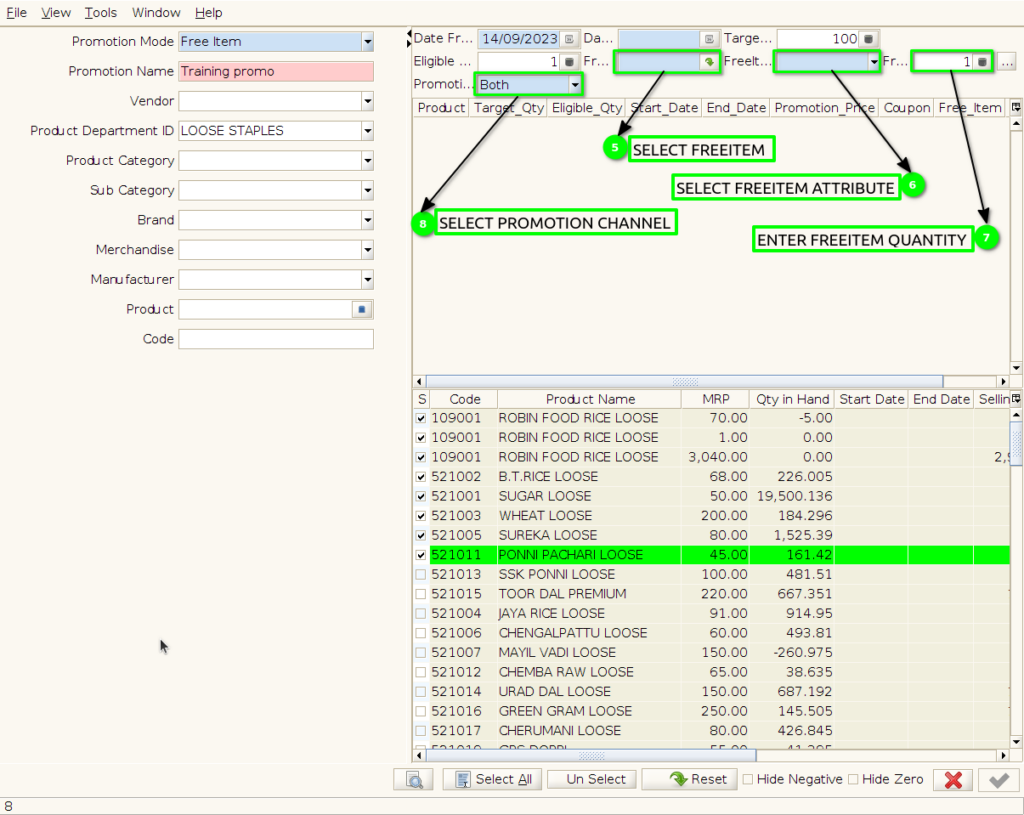Click the Target quantity field showing 100
The height and width of the screenshot is (815, 1024).
coord(818,39)
